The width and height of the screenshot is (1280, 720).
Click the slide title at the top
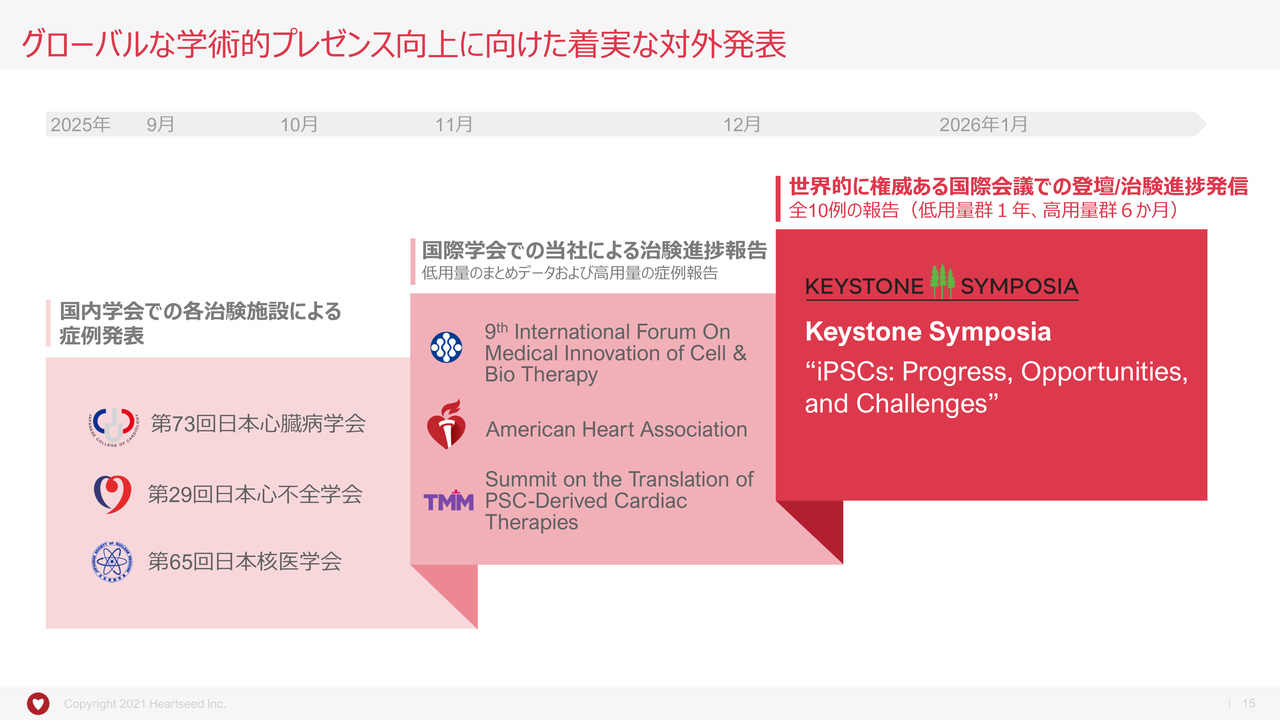(404, 44)
